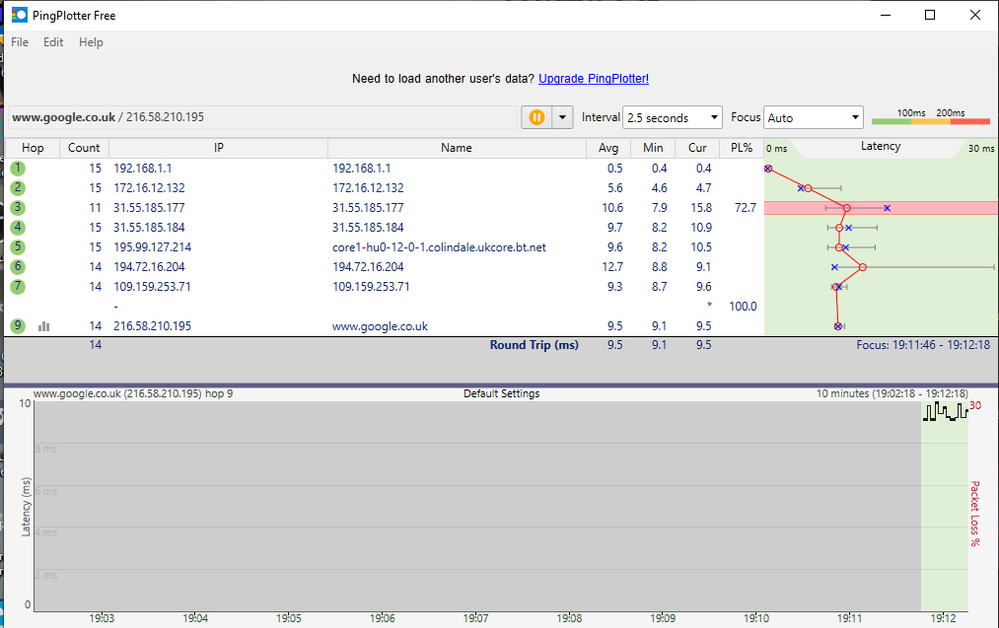The height and width of the screenshot is (628, 999).
Task: Sort by the Avg column header
Action: point(610,147)
